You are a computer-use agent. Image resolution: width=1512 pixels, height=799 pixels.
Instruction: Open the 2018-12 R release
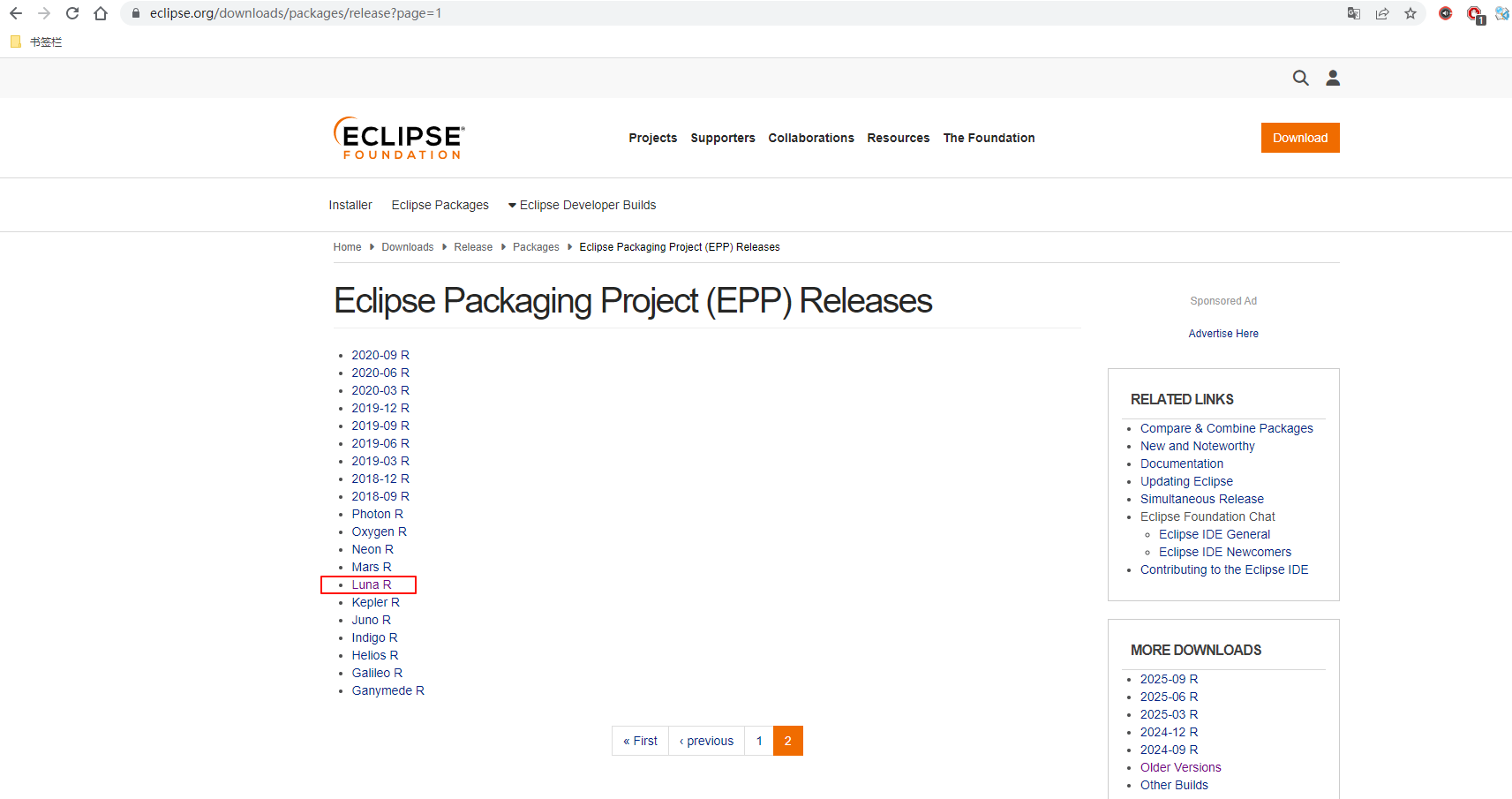pyautogui.click(x=380, y=479)
